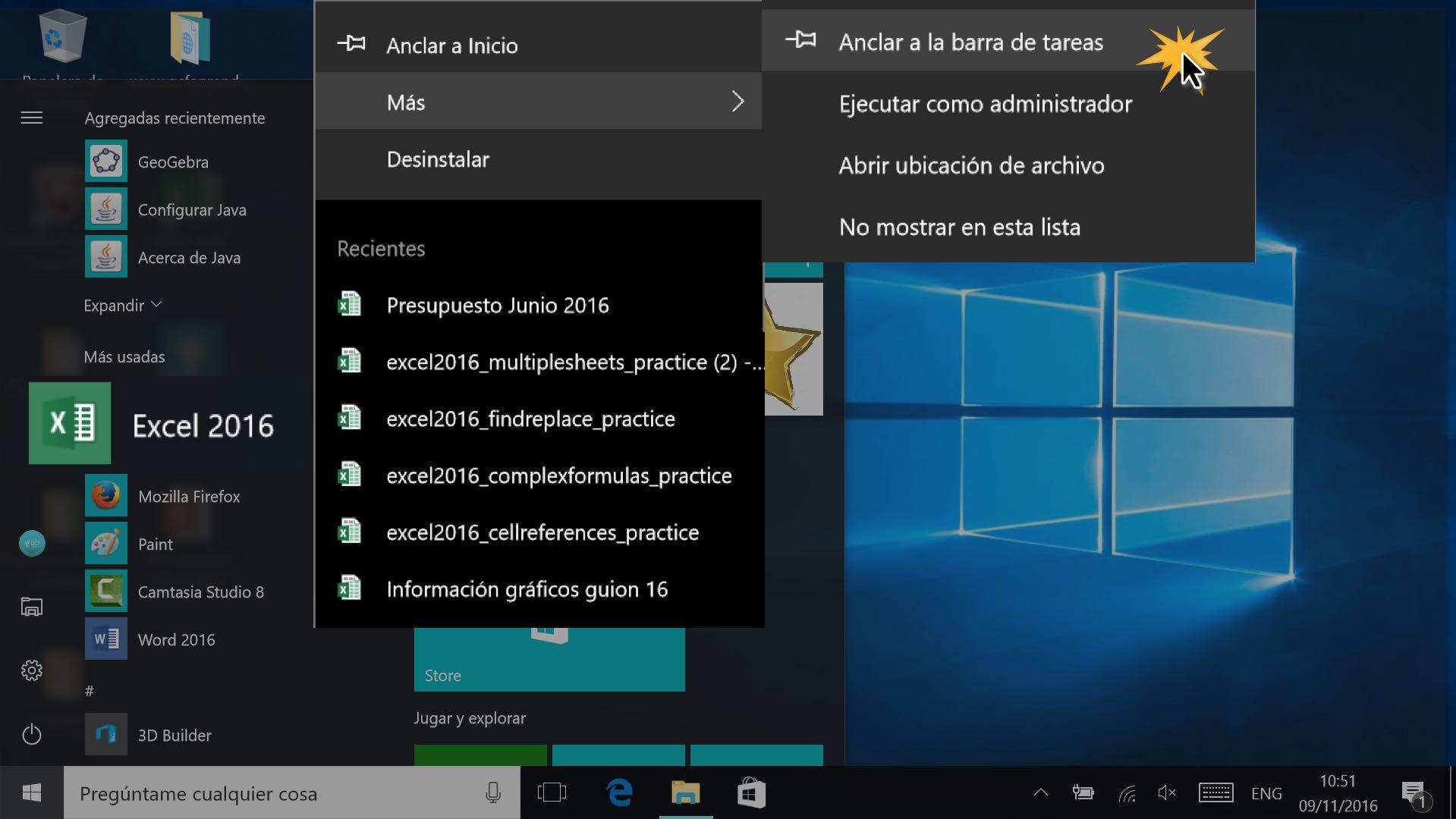Open 3D Builder app icon

point(105,735)
